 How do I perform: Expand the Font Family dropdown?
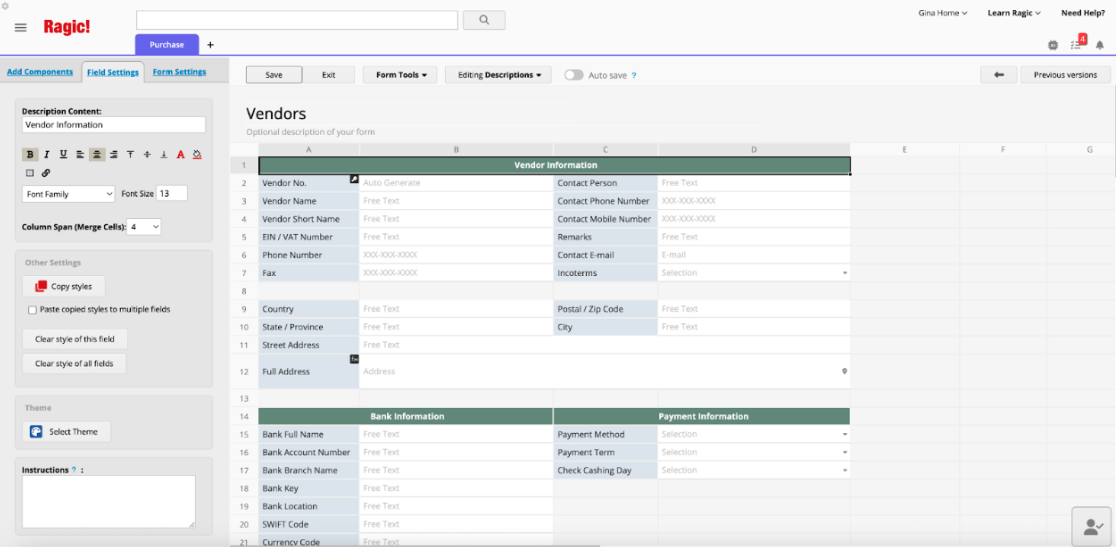(x=68, y=194)
